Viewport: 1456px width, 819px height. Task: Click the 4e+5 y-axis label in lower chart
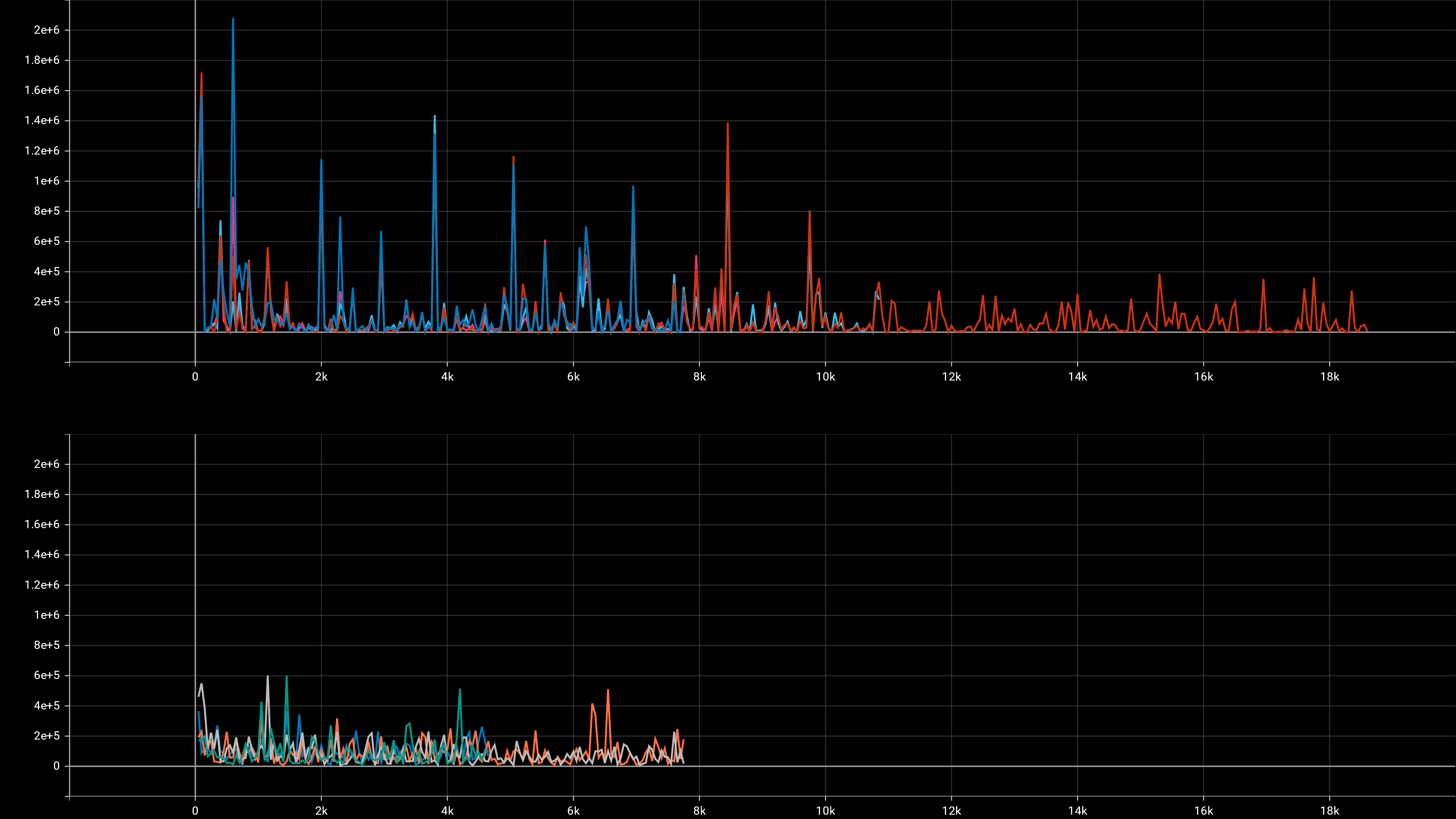pos(46,706)
